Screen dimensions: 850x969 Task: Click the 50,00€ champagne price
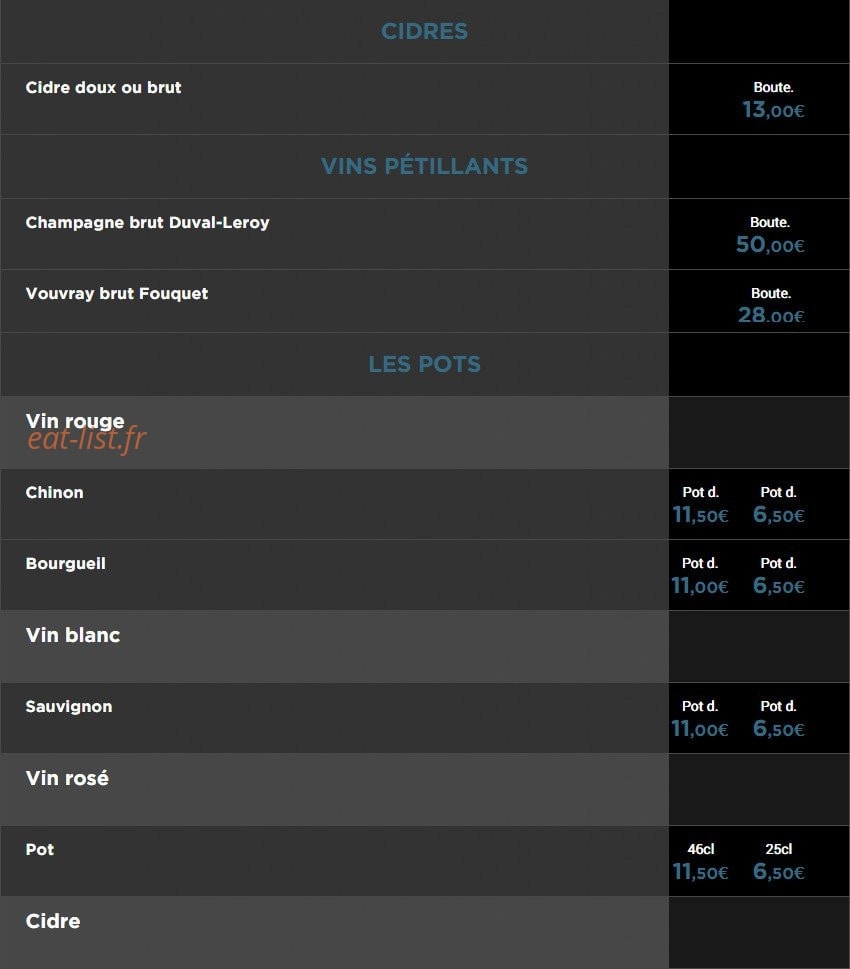[770, 245]
